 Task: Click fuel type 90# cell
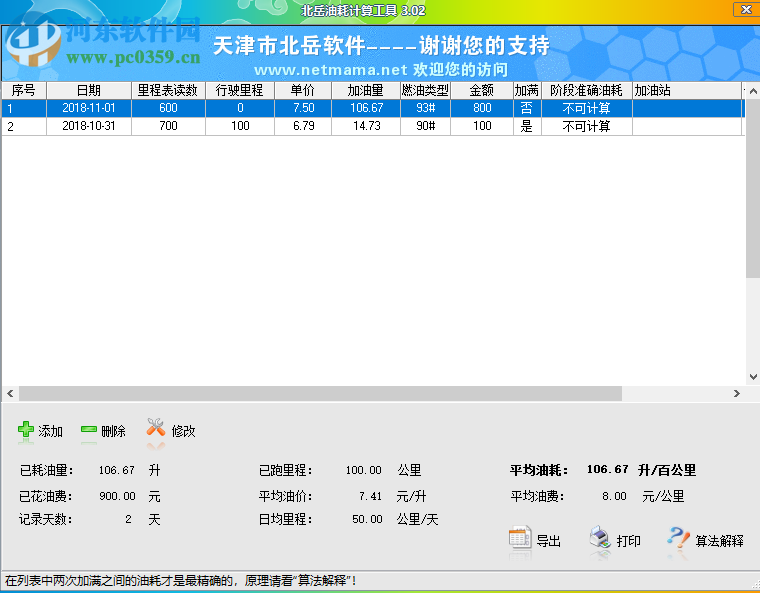coord(426,126)
